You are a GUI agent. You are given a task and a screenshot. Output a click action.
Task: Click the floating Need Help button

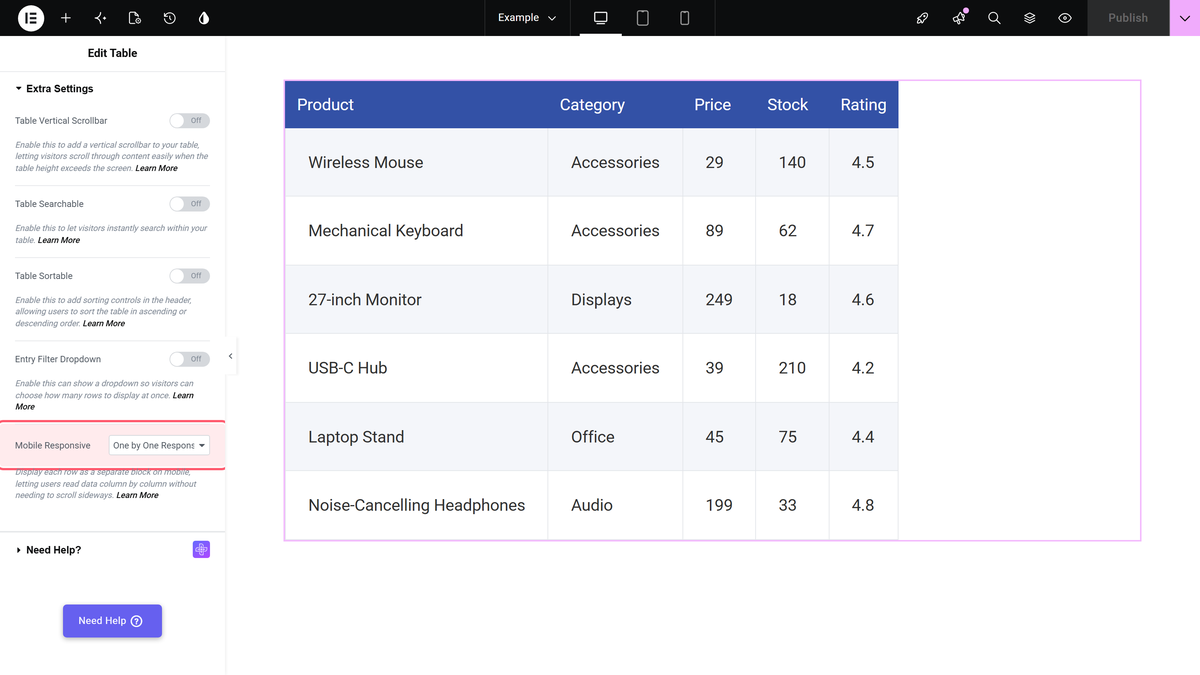point(112,621)
